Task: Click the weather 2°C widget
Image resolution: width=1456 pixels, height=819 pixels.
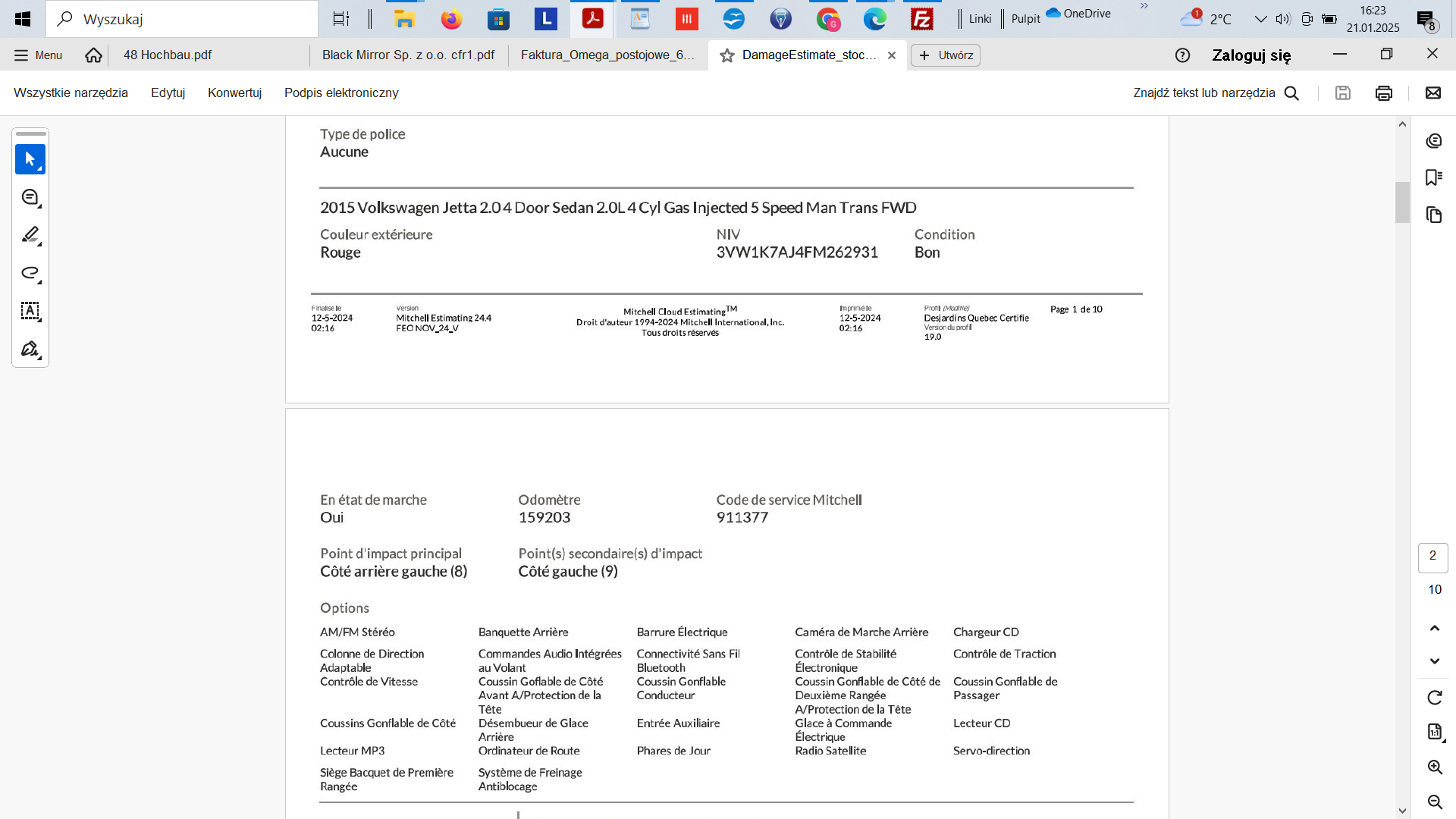Action: pyautogui.click(x=1207, y=19)
